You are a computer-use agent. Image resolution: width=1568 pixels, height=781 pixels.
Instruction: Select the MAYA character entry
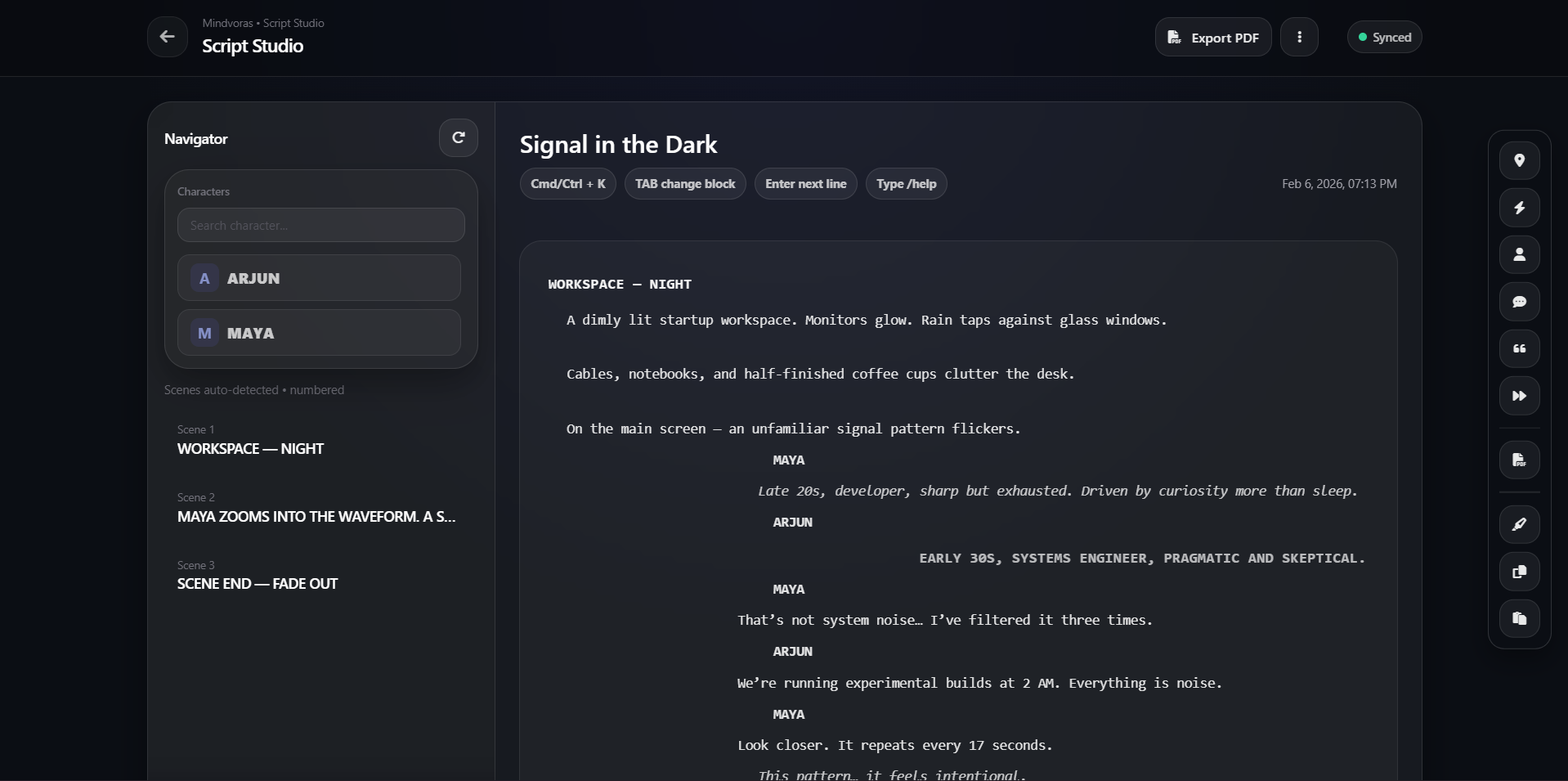pos(319,333)
